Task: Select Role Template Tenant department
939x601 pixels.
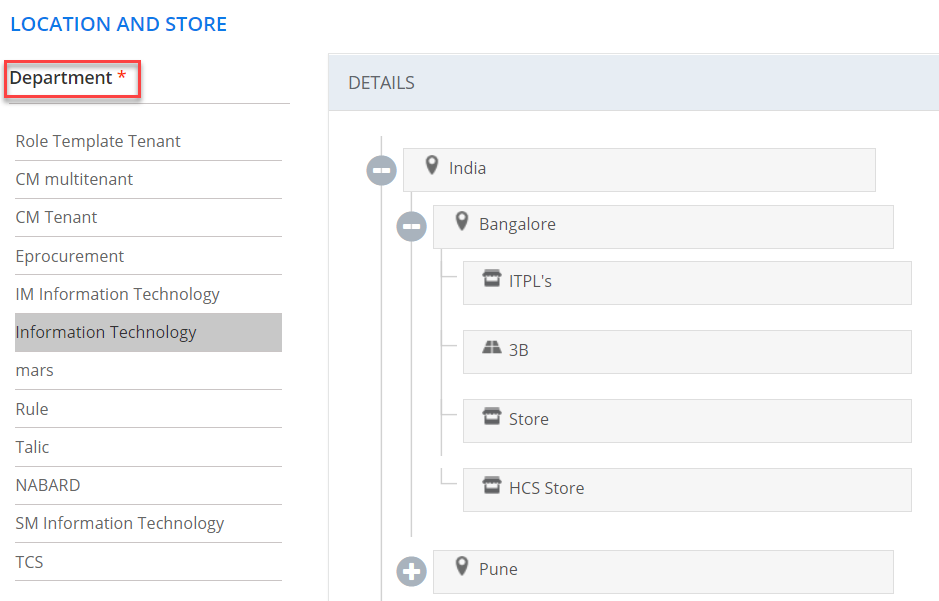Action: pyautogui.click(x=98, y=141)
